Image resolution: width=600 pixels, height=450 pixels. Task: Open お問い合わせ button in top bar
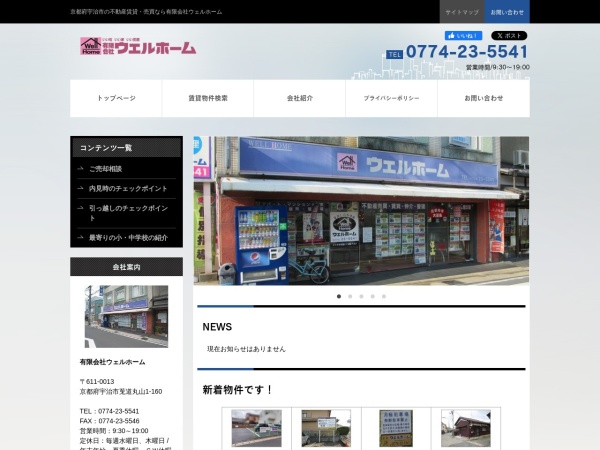click(507, 12)
